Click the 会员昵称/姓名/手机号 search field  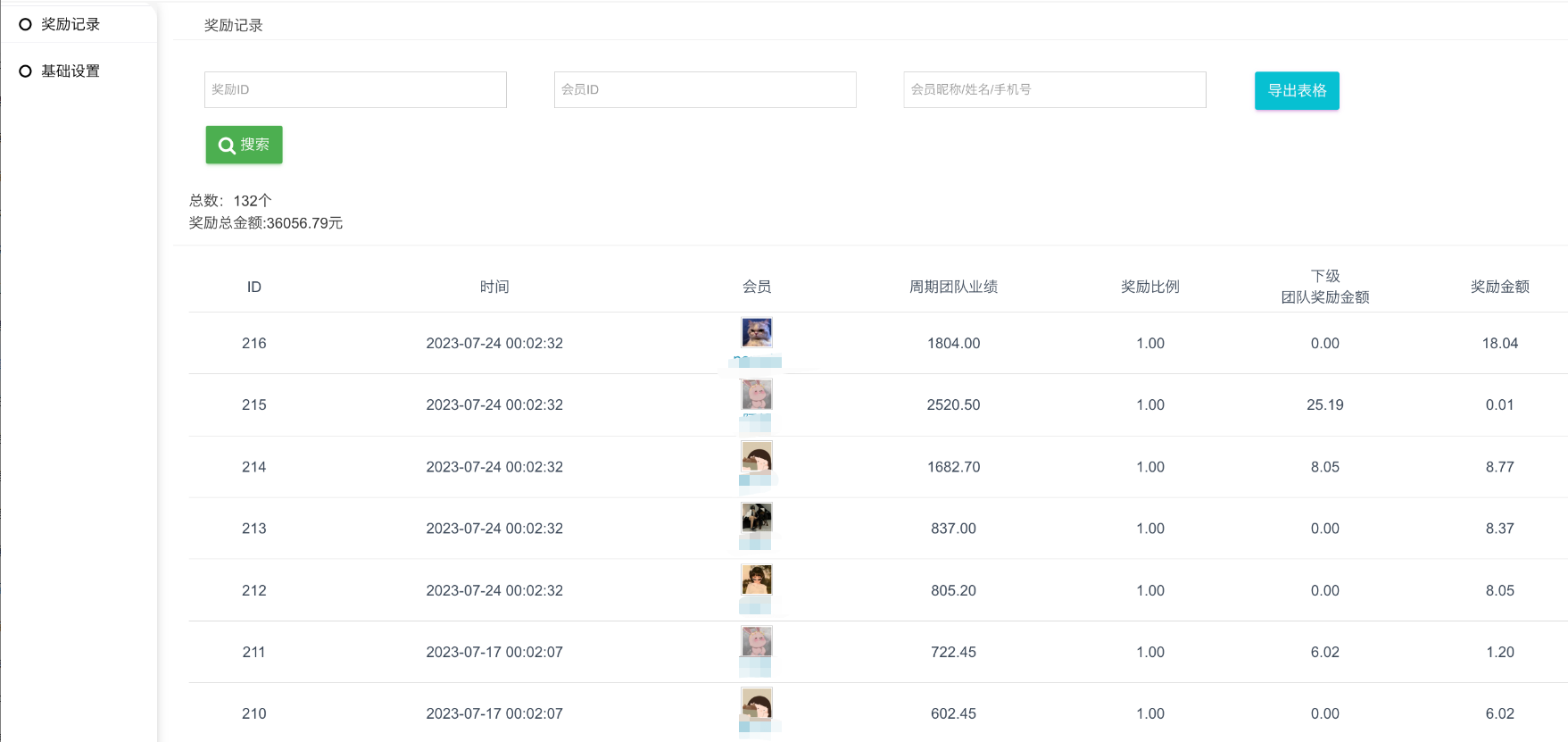1054,89
